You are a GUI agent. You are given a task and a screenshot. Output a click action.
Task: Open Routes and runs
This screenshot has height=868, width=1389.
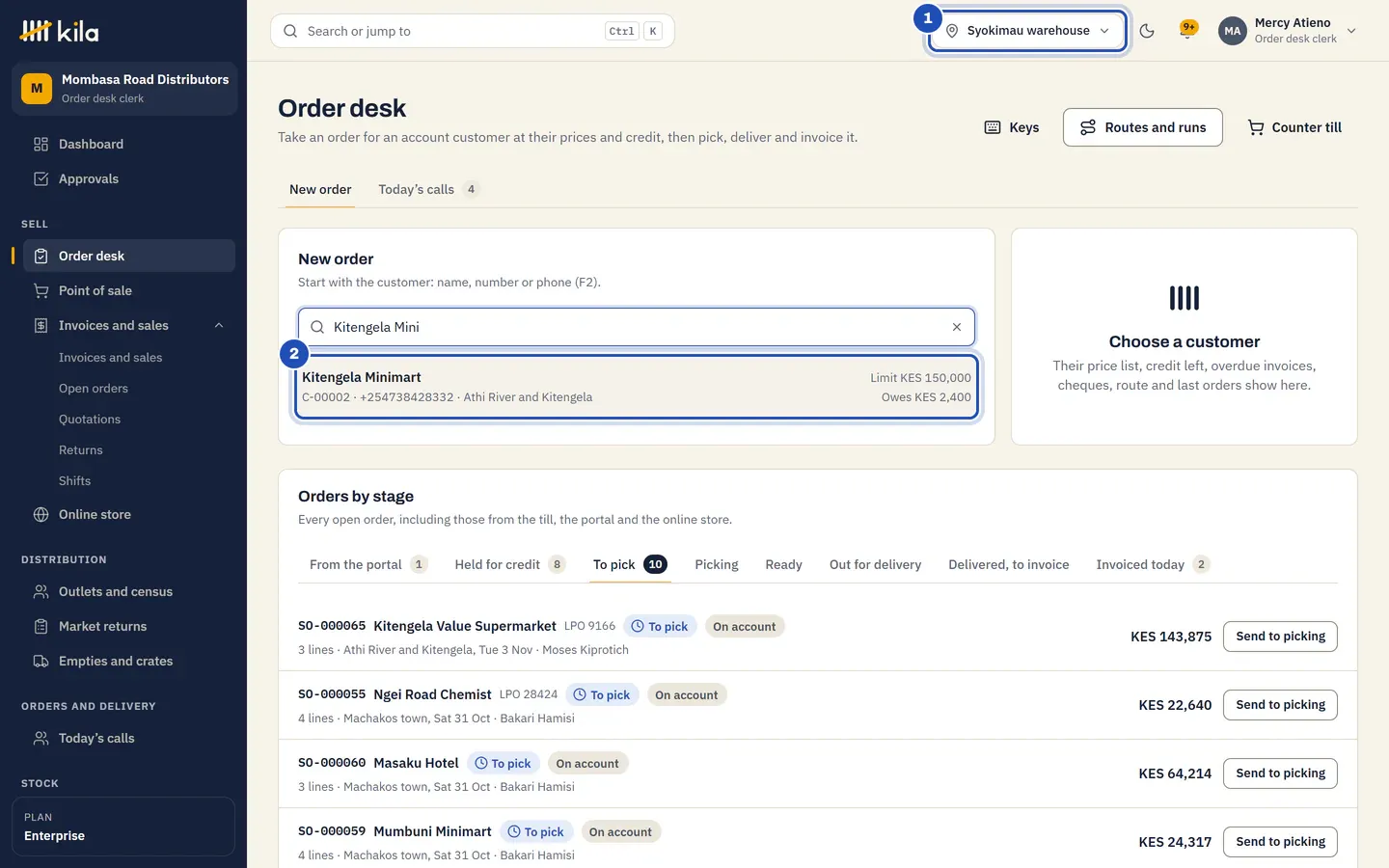pos(1143,127)
